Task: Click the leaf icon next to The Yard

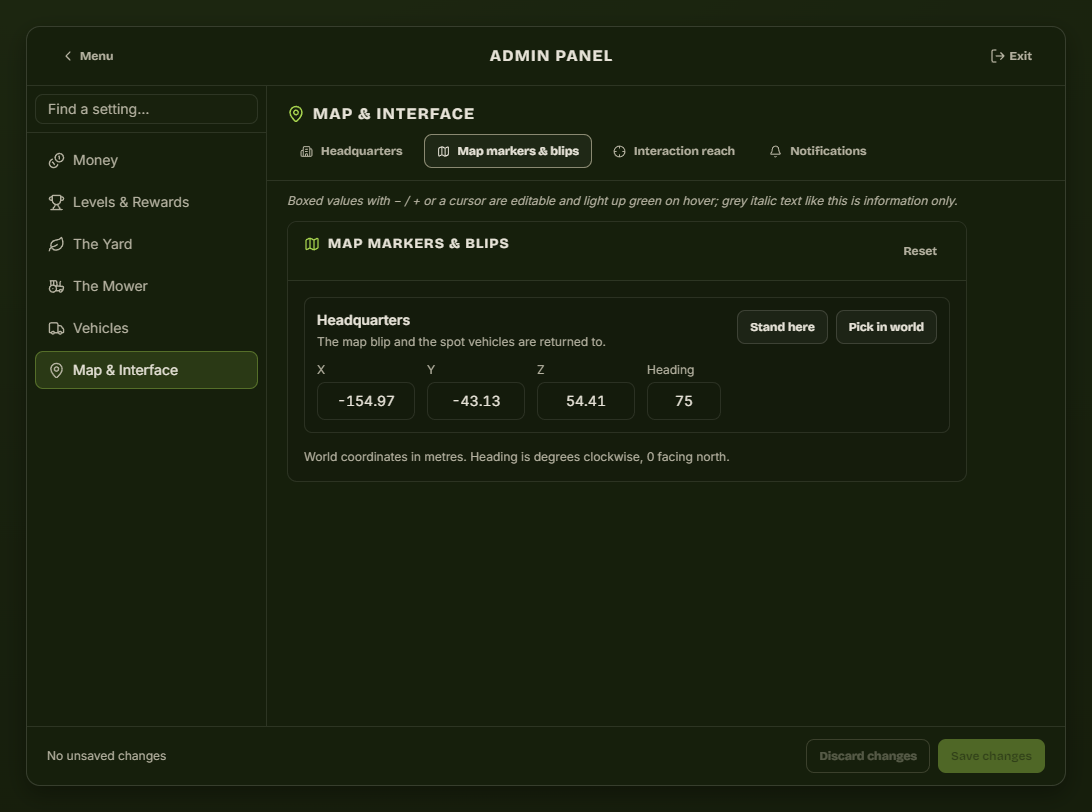Action: point(56,244)
